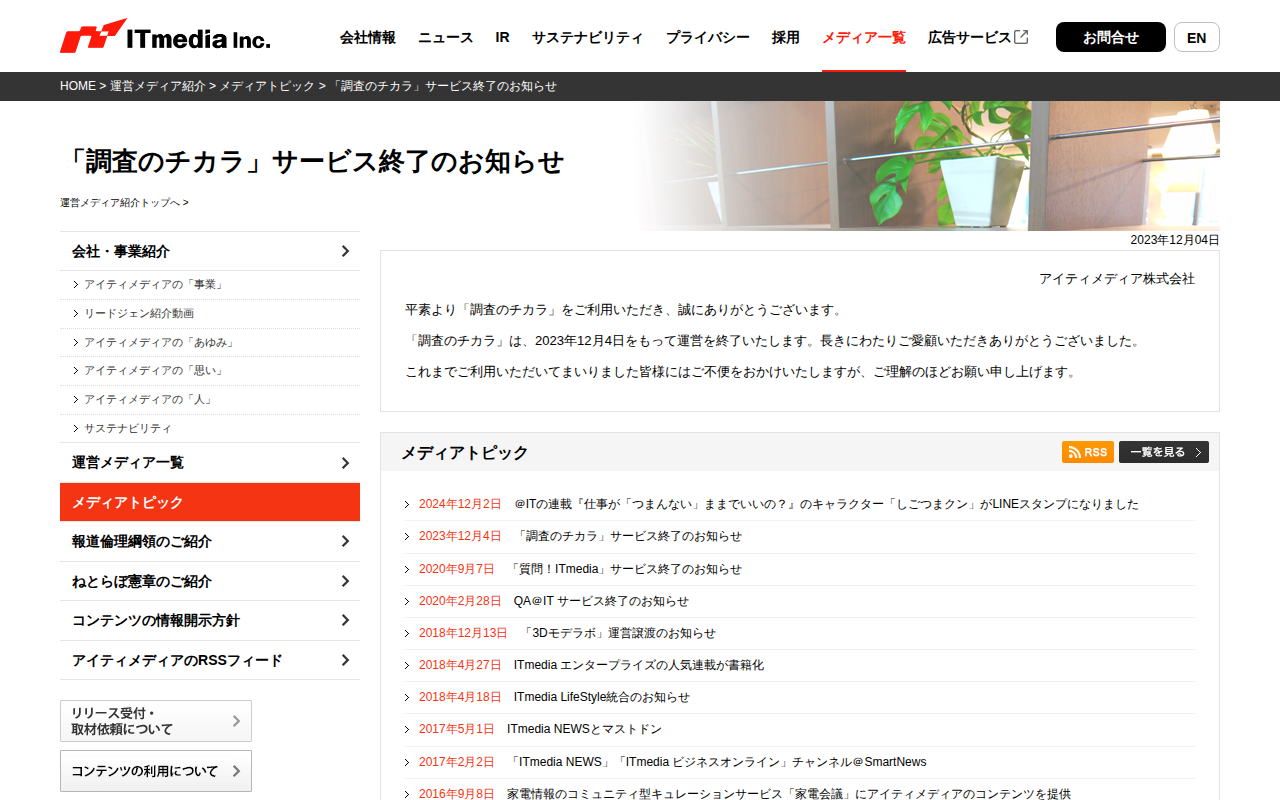
Task: Click the アイティメディア株式会社 signature text
Action: [x=1117, y=279]
